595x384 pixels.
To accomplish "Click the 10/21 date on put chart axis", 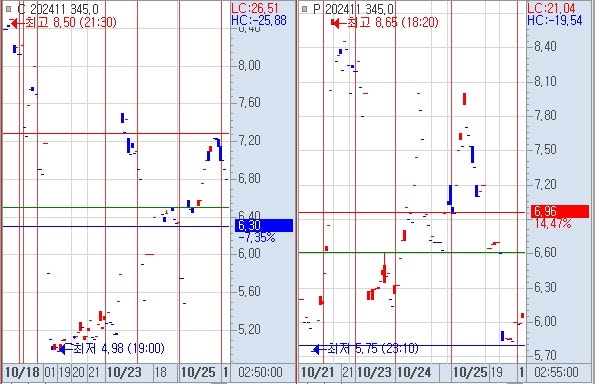I will [x=317, y=372].
